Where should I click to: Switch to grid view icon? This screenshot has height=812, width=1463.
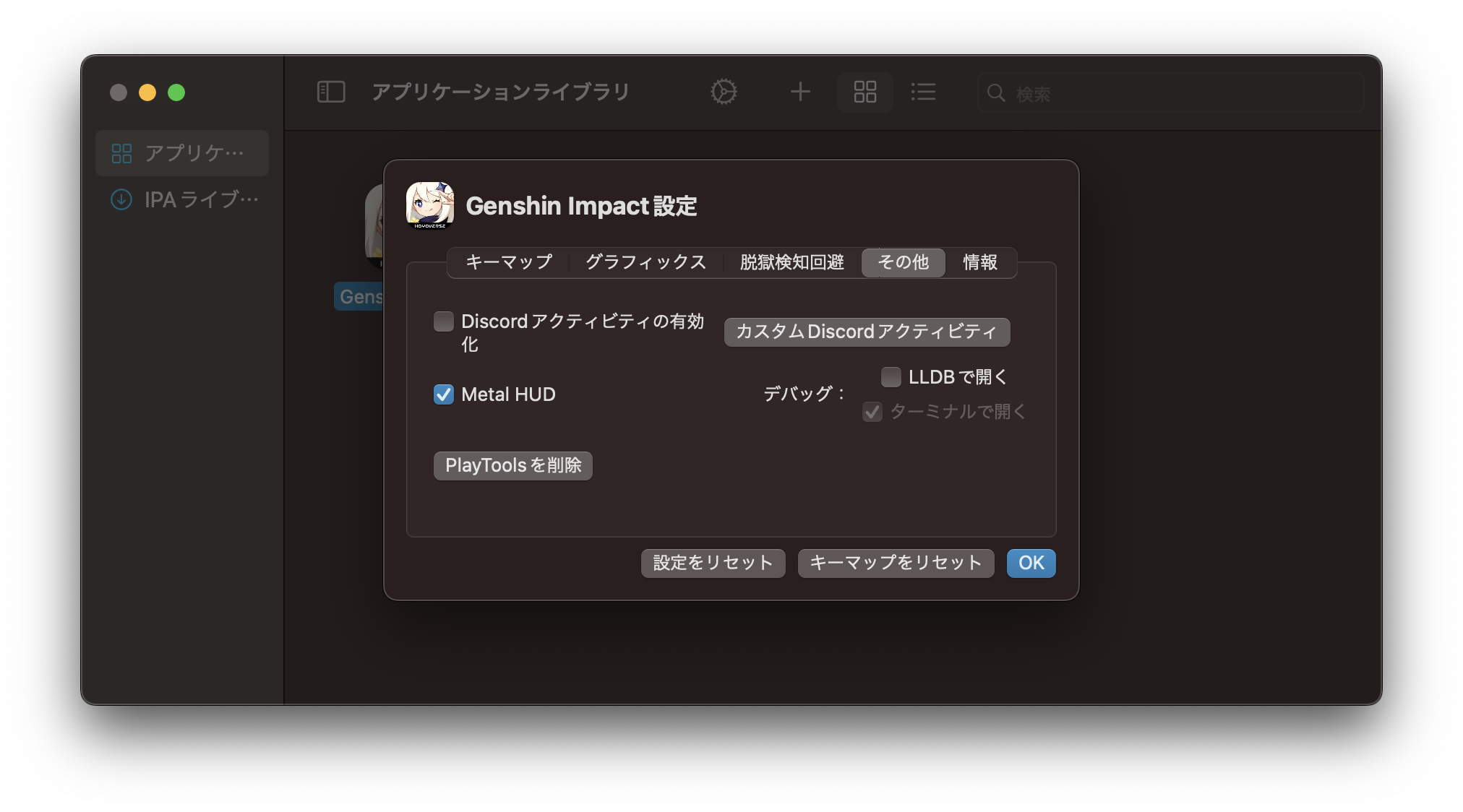(864, 92)
